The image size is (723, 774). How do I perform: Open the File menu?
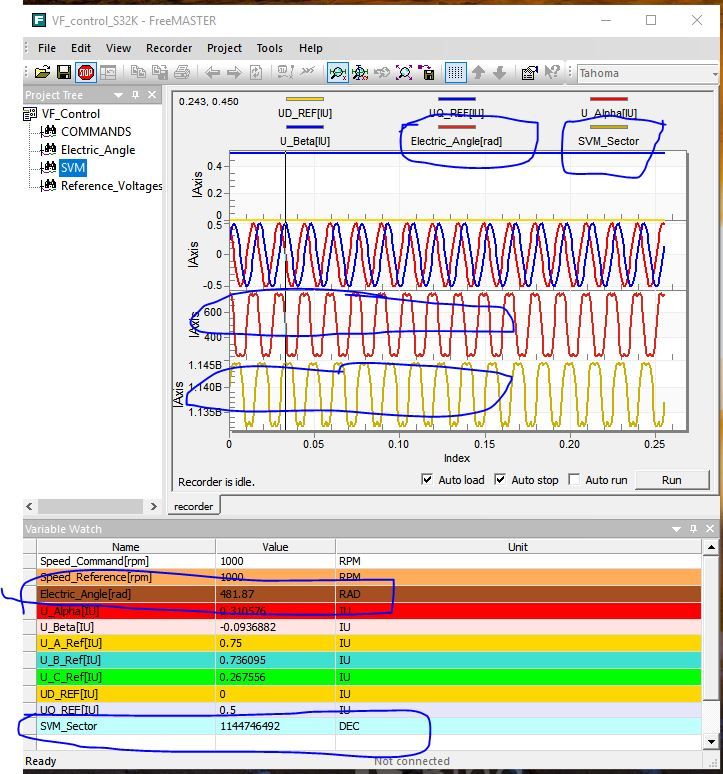[47, 48]
